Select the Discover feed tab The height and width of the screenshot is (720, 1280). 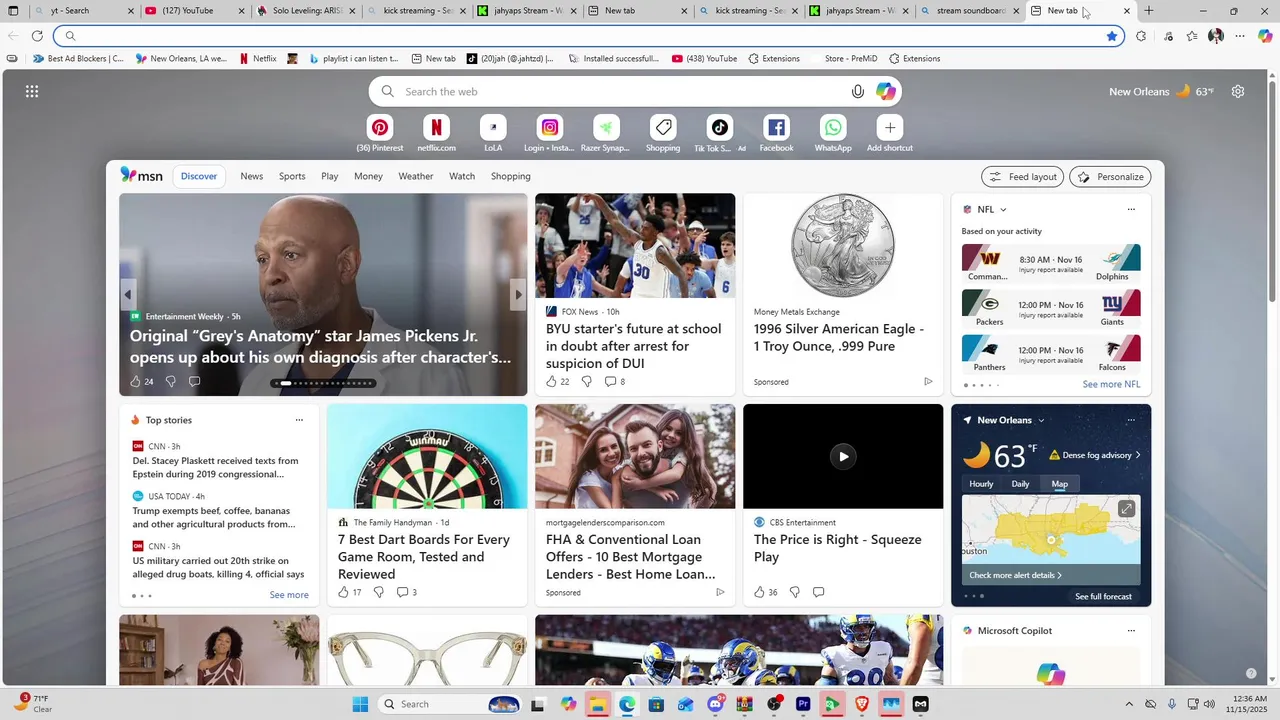pyautogui.click(x=198, y=176)
